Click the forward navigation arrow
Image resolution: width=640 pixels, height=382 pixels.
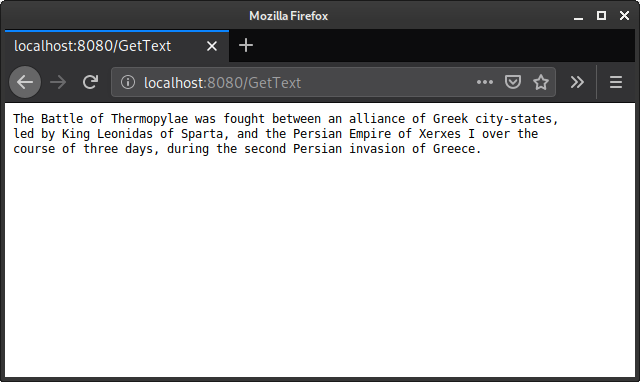(x=58, y=82)
